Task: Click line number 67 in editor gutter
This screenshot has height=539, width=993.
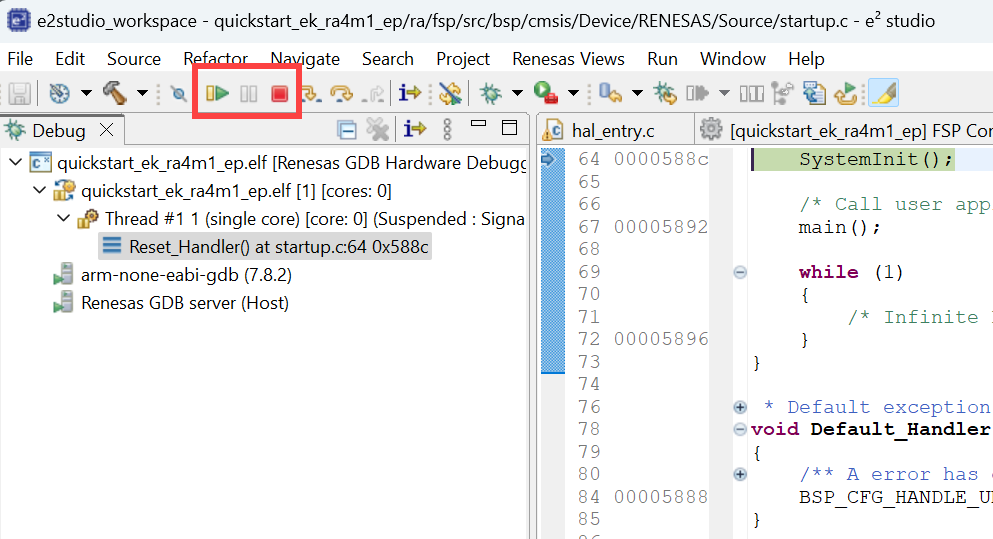Action: click(589, 227)
